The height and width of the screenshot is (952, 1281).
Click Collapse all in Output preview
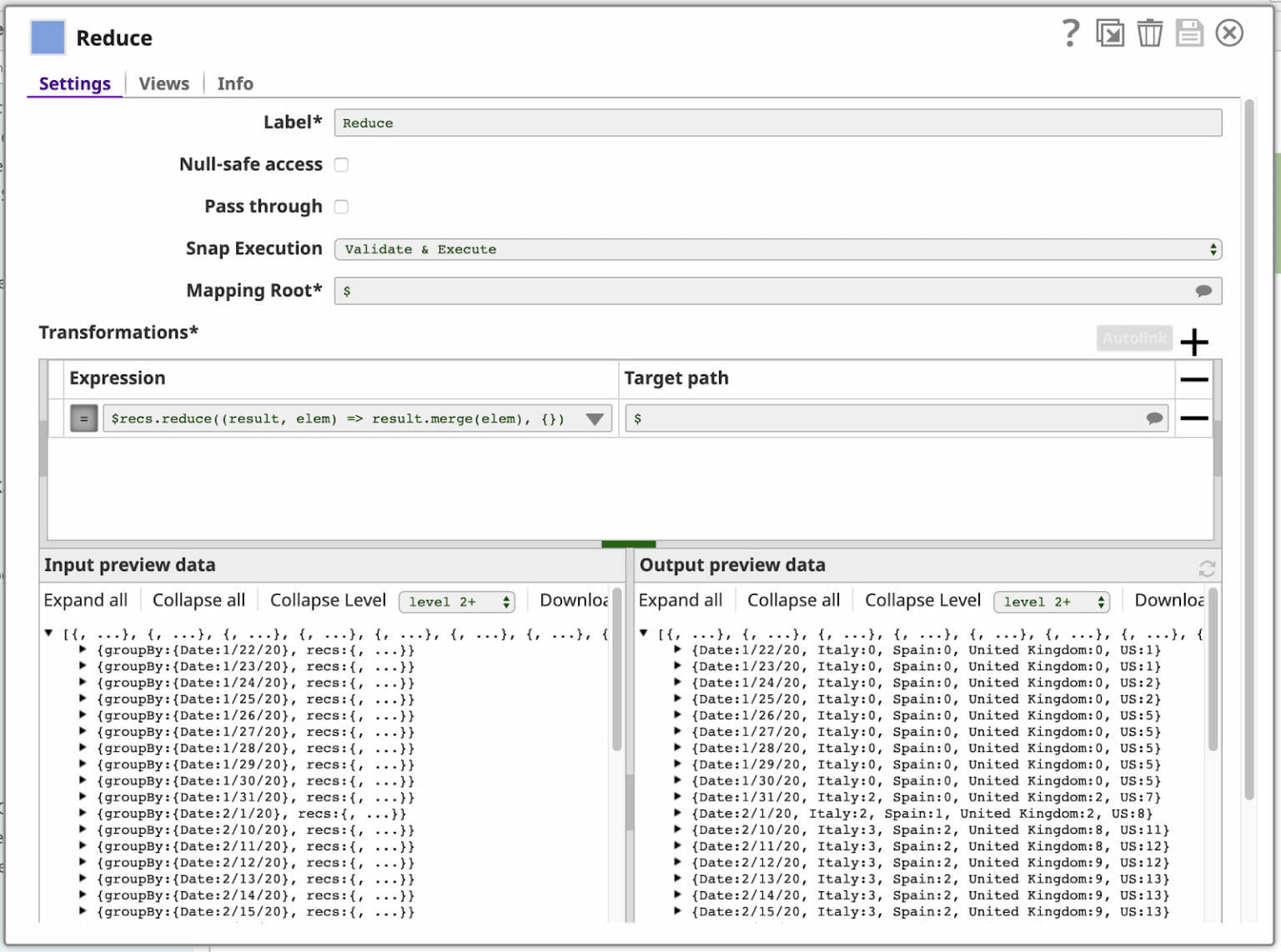(x=792, y=599)
